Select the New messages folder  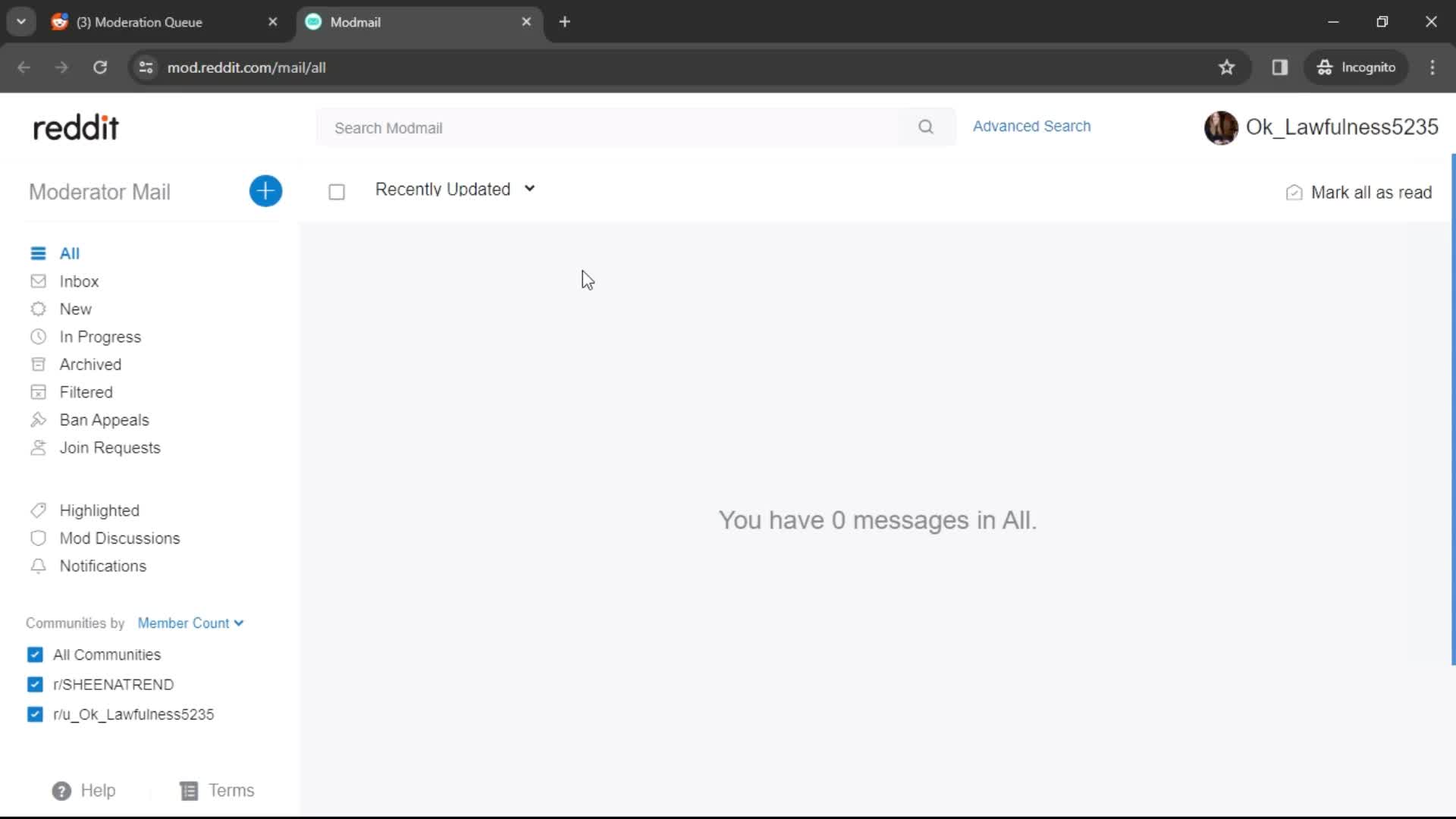pos(76,309)
